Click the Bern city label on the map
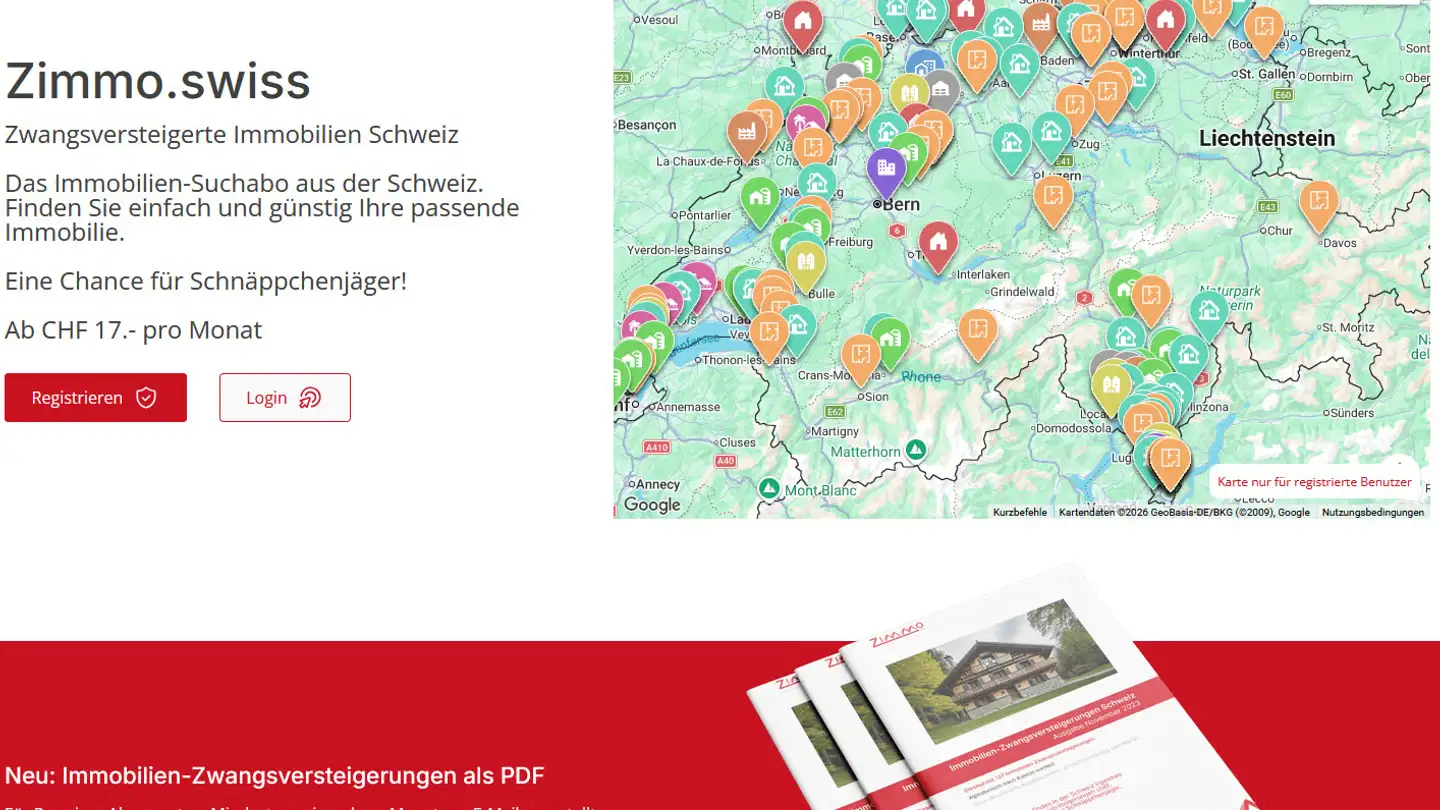The width and height of the screenshot is (1440, 810). coord(899,204)
